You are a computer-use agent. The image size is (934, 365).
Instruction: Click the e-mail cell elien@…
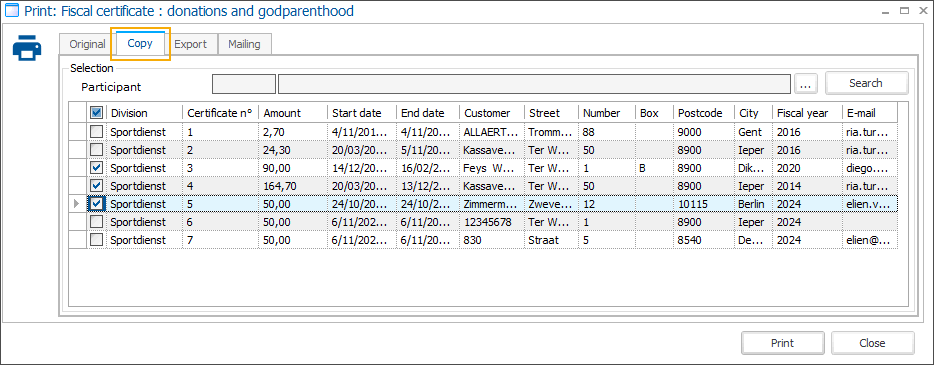pos(870,240)
